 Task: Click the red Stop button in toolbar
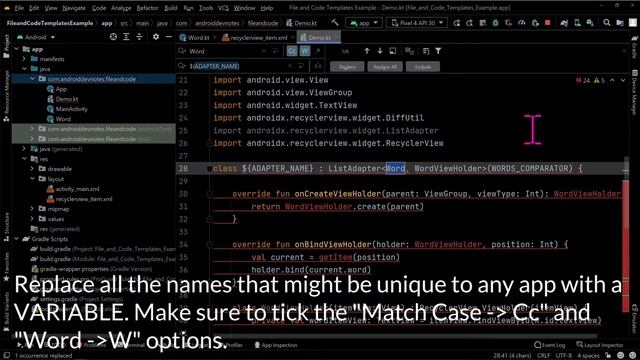(x=548, y=23)
